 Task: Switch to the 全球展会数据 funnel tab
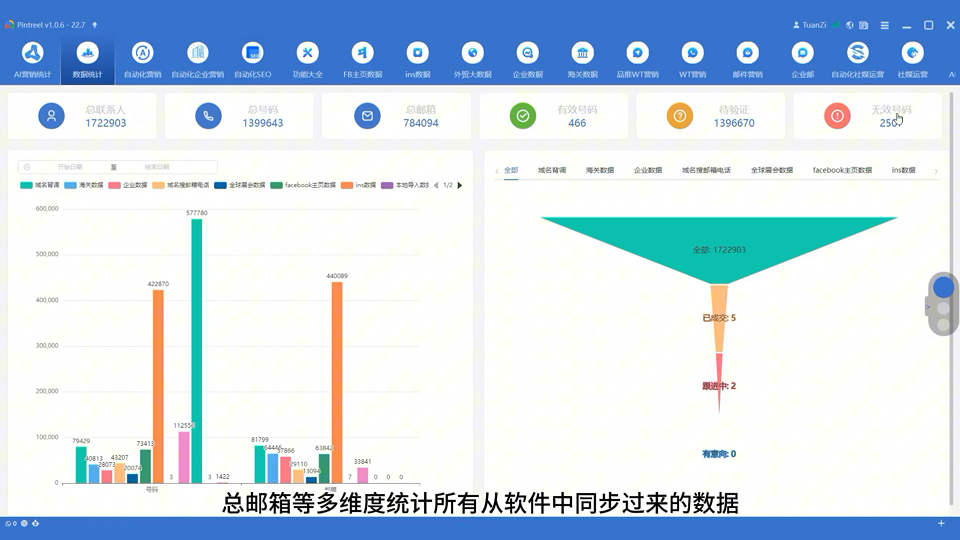772,170
